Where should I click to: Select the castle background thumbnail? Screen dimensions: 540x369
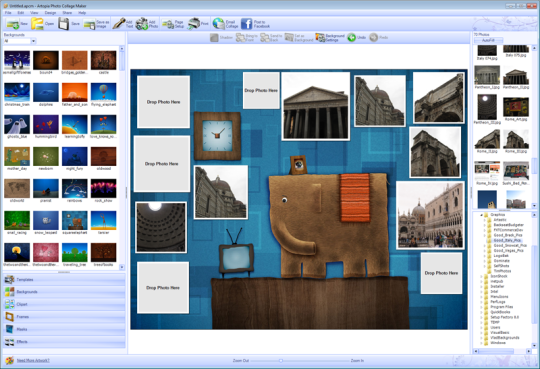pos(104,60)
